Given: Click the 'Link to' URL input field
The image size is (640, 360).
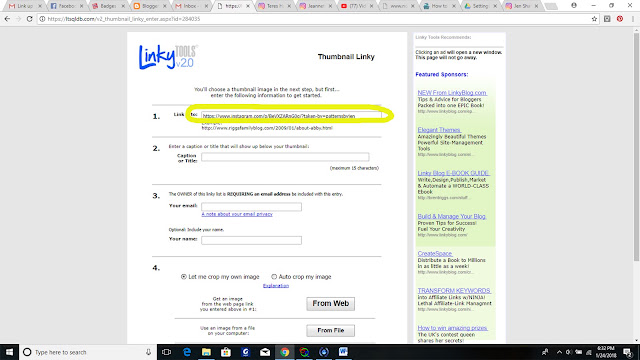Looking at the screenshot, I should coord(291,116).
